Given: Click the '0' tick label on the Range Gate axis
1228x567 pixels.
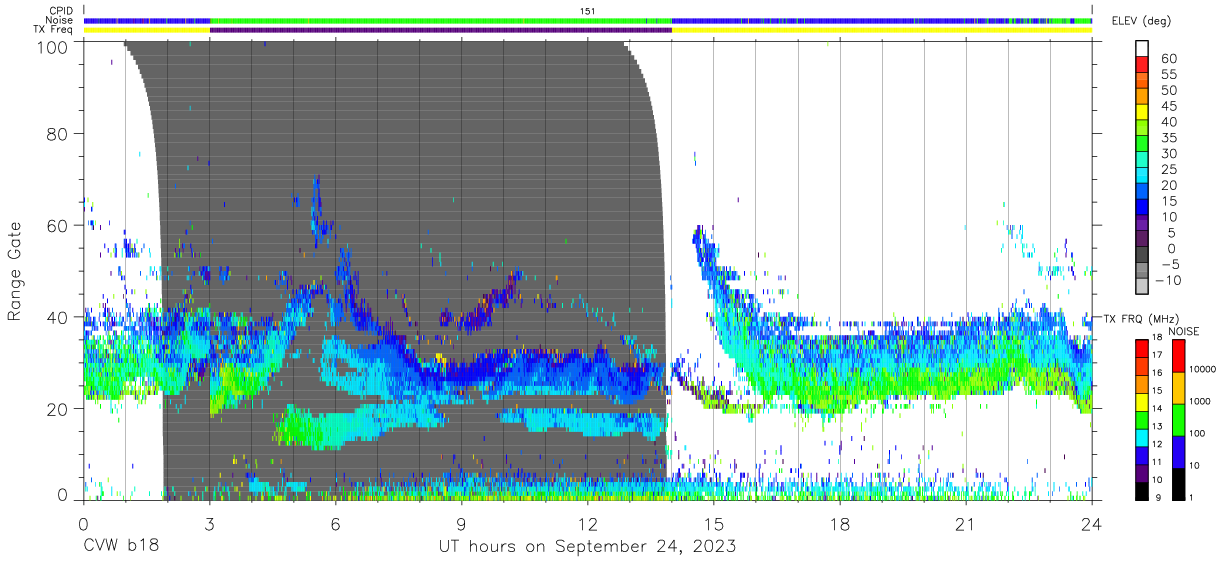Looking at the screenshot, I should coord(63,497).
